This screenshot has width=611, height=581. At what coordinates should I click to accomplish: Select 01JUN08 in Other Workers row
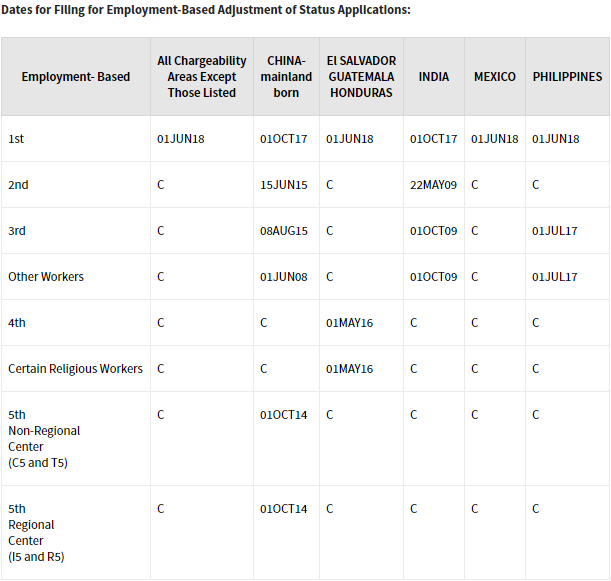click(x=284, y=277)
